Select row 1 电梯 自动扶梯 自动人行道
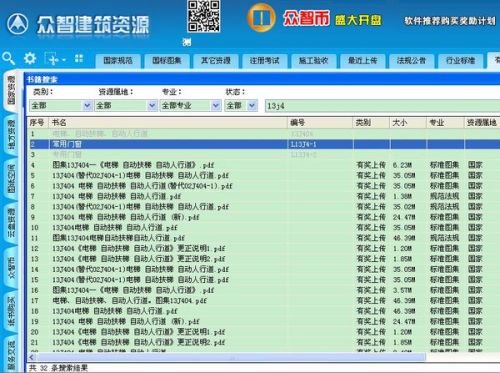This screenshot has width=500, height=373. [x=263, y=134]
